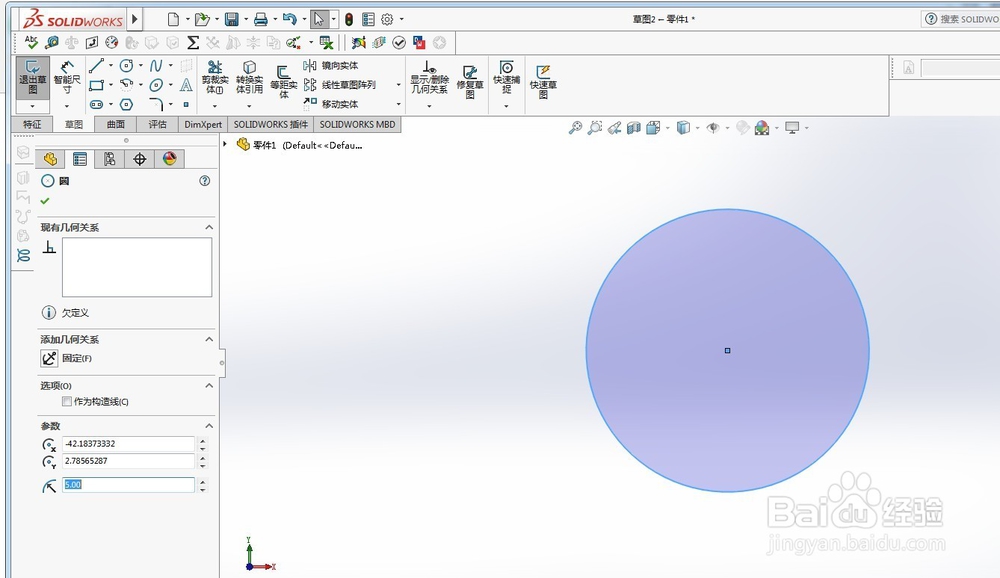Click the X center coordinate field
Screen dimensions: 1000x578
coord(128,443)
